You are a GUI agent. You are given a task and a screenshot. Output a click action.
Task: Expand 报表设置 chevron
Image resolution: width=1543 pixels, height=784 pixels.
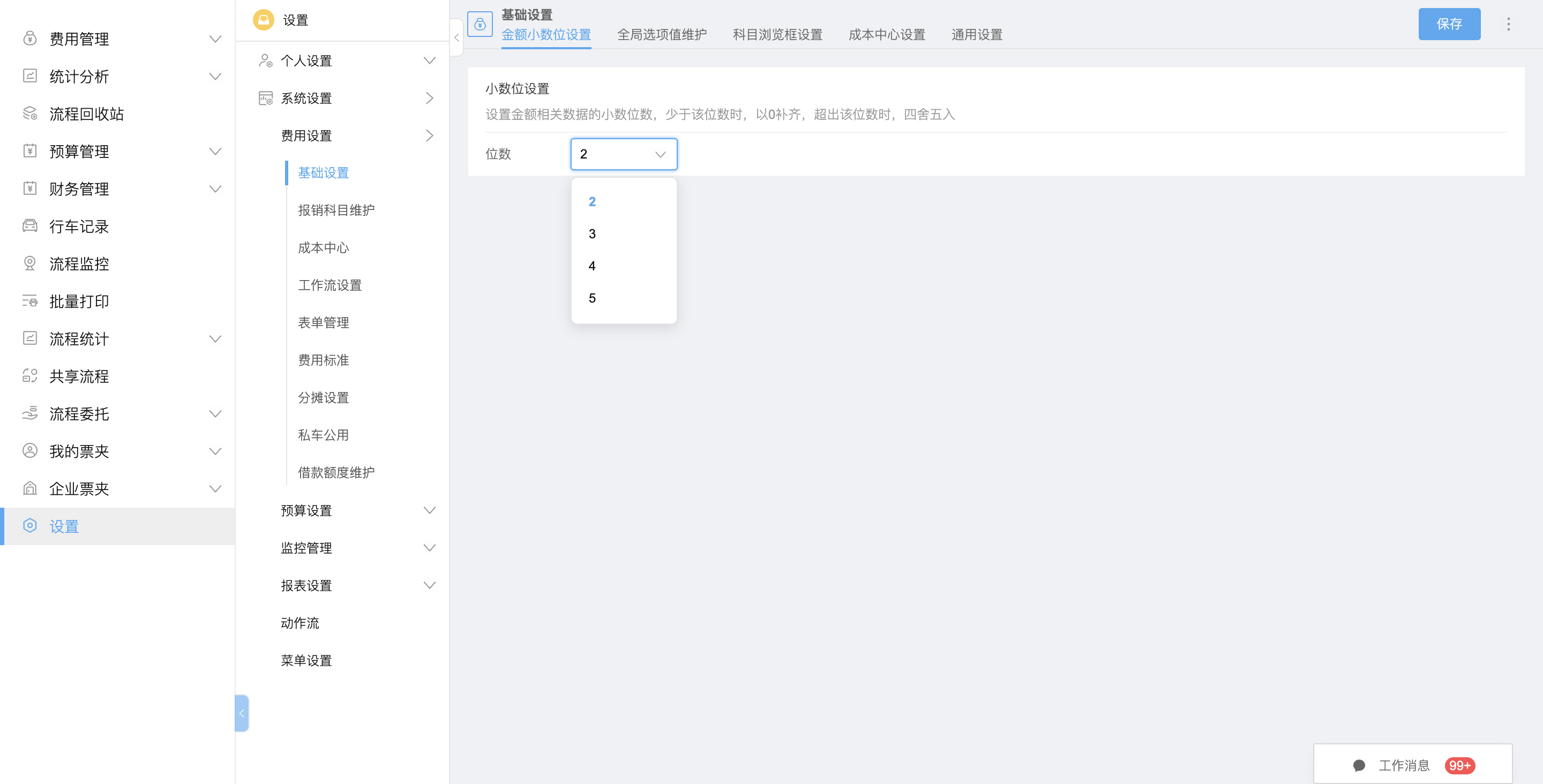click(430, 585)
